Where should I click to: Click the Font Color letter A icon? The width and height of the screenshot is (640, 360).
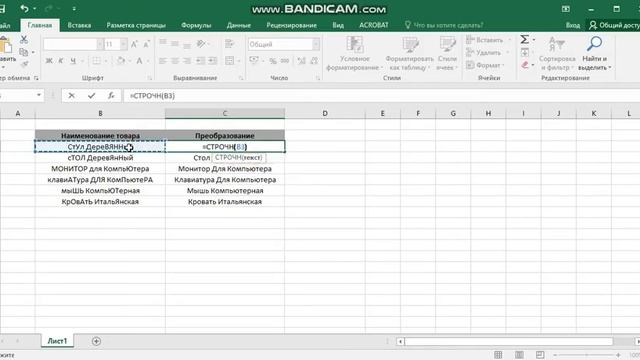click(x=139, y=61)
